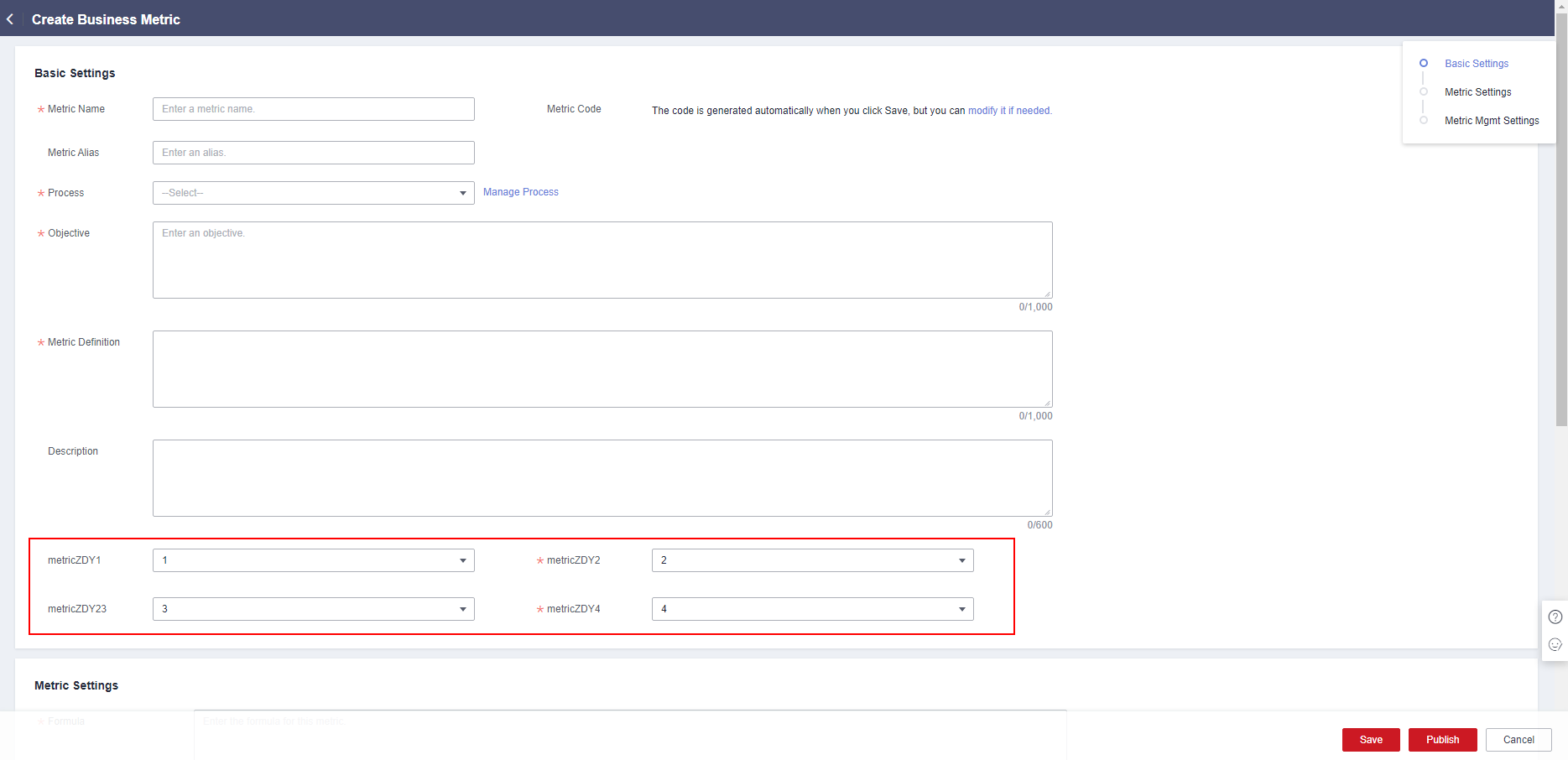Click the Metric Settings step circle marker
1568x760 pixels.
1424,91
